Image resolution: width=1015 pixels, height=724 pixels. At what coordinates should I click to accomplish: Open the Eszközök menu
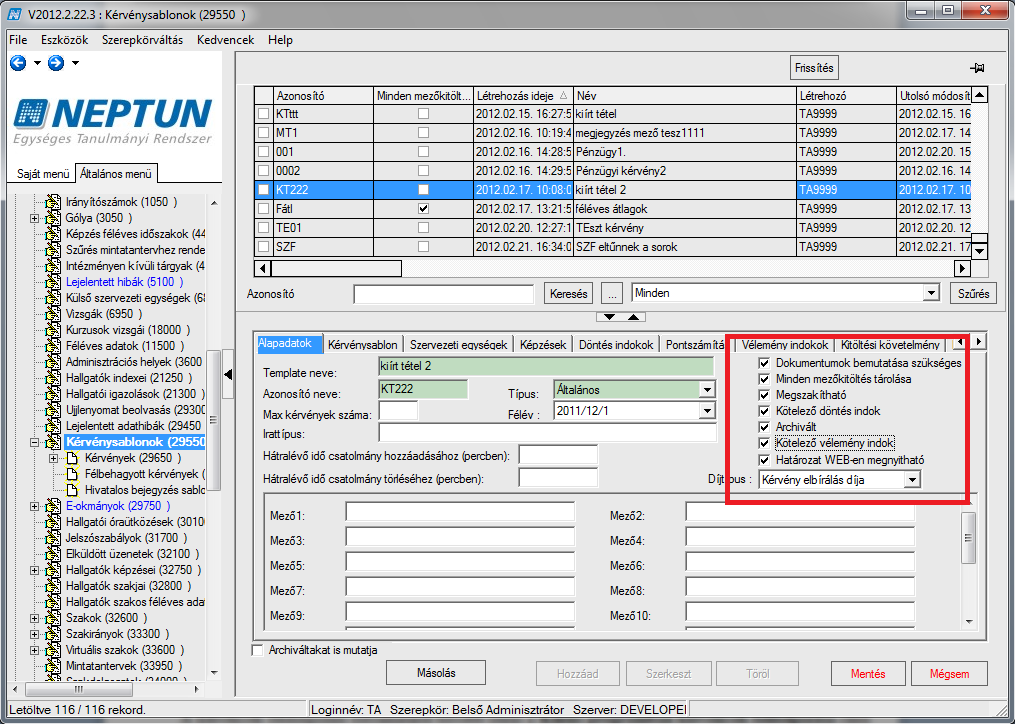tap(64, 40)
